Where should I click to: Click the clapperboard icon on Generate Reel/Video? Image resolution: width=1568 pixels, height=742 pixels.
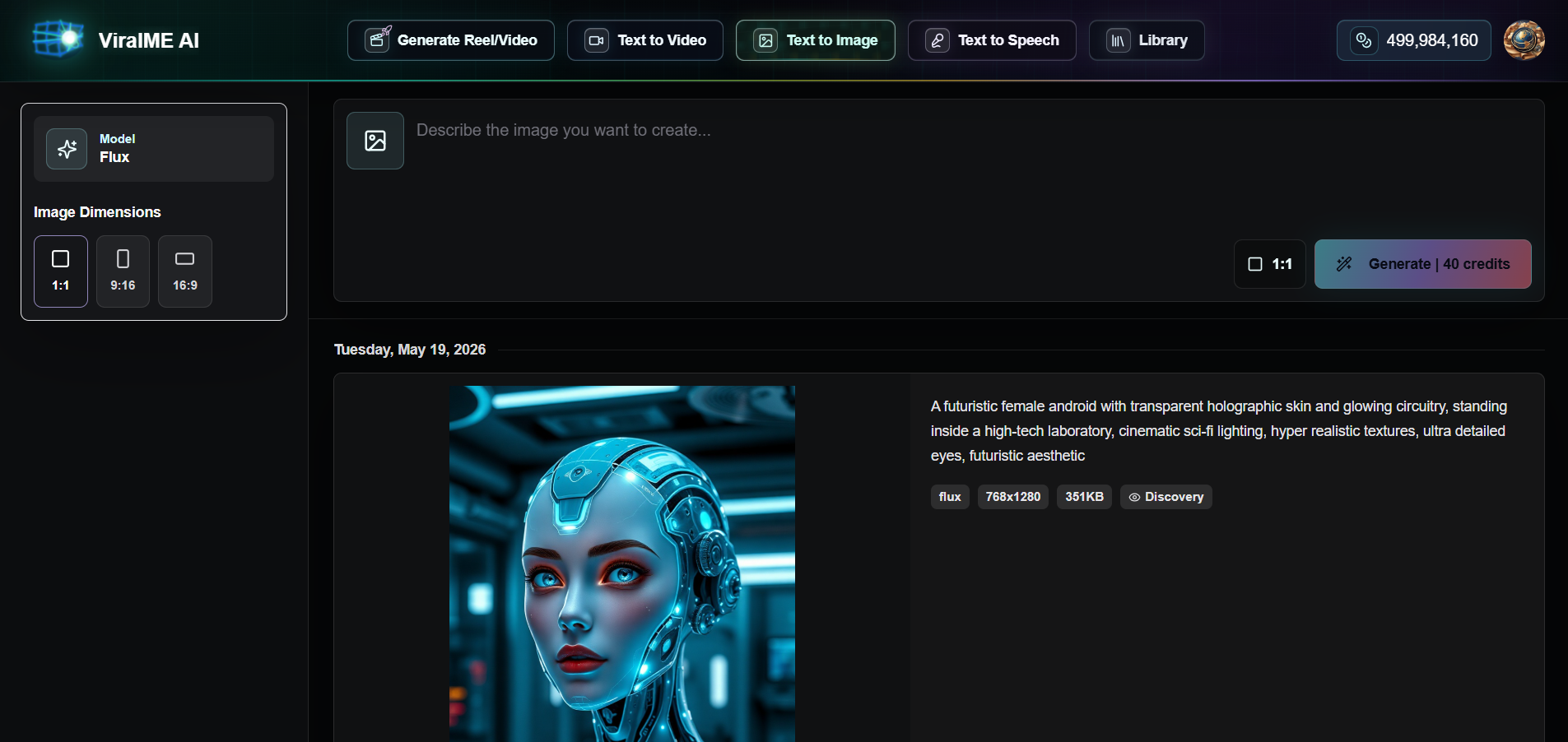click(x=378, y=39)
